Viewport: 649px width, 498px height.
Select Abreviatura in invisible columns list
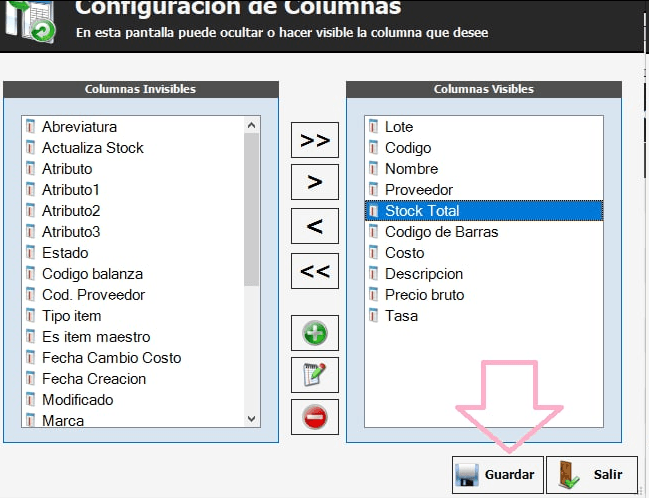click(x=79, y=127)
